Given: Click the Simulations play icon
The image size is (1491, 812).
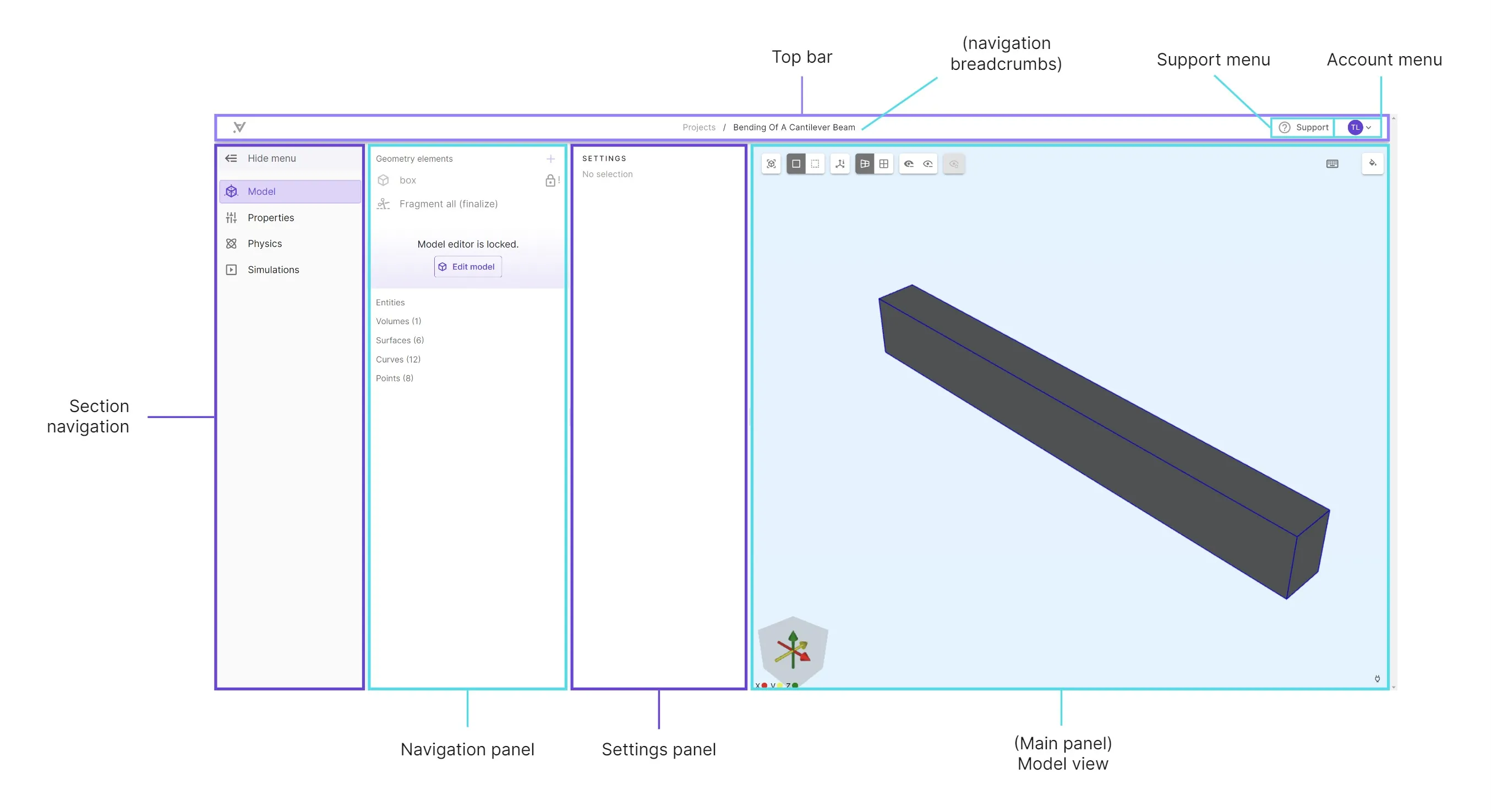Looking at the screenshot, I should point(232,270).
